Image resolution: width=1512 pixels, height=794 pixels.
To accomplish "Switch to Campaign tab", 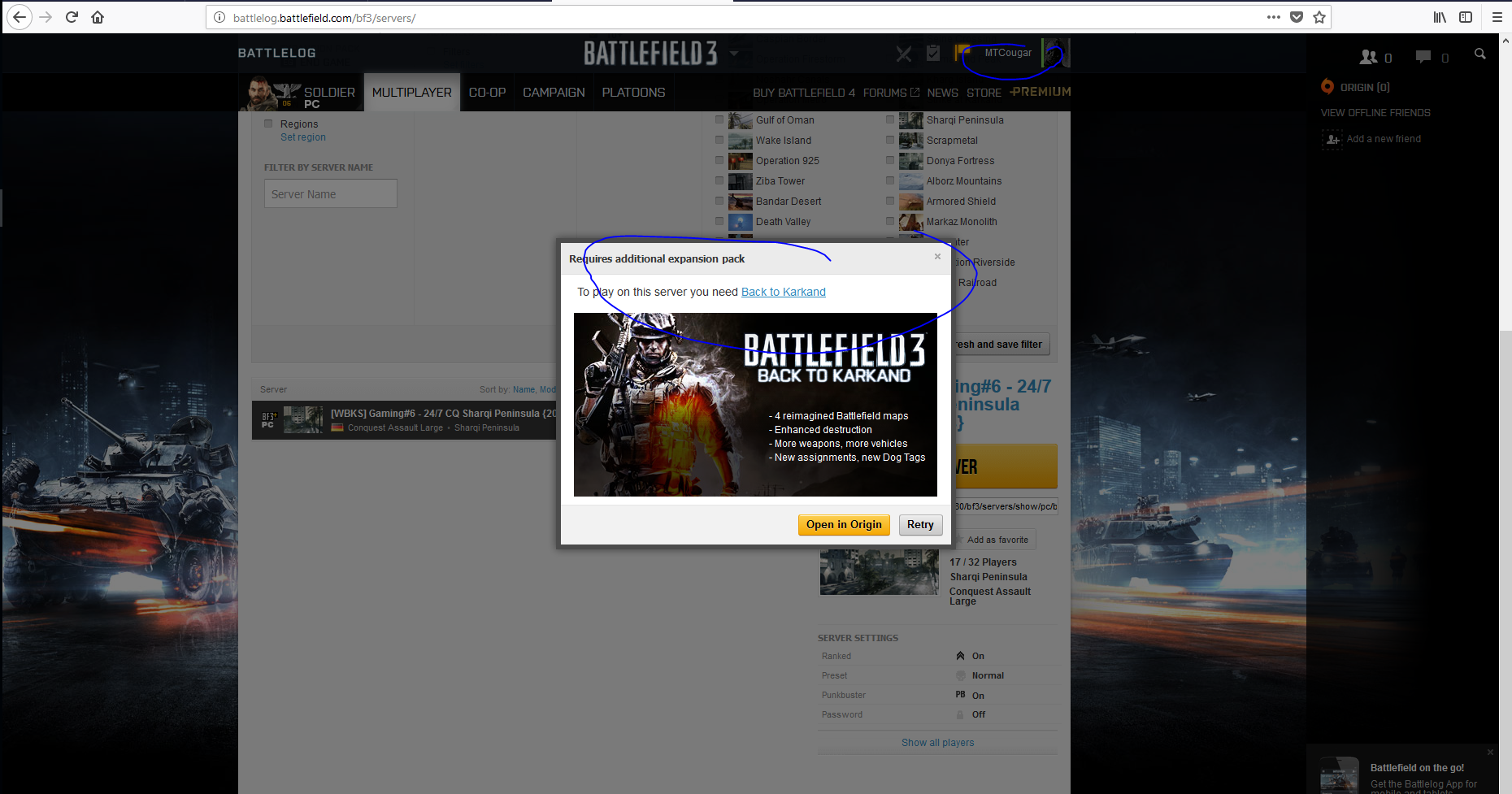I will pyautogui.click(x=554, y=92).
